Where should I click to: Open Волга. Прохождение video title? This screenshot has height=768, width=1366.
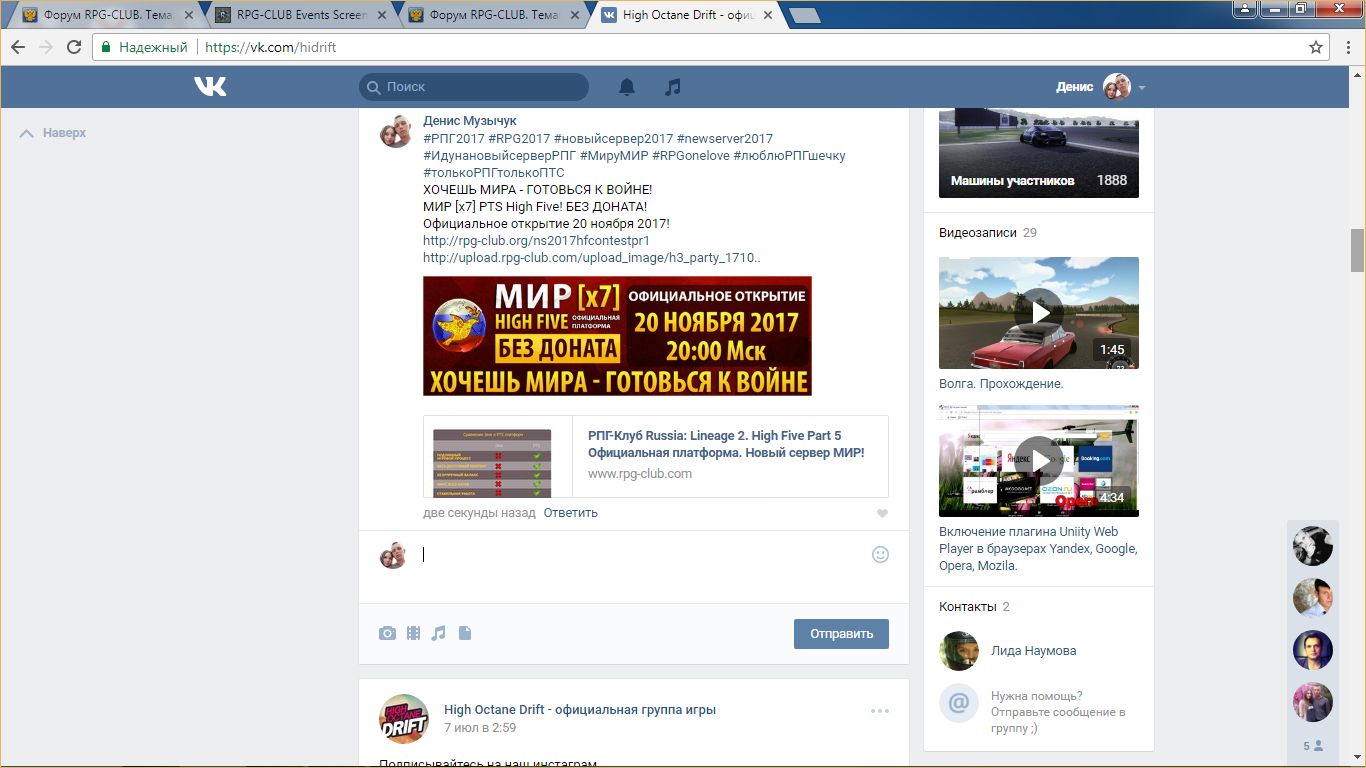[1001, 384]
